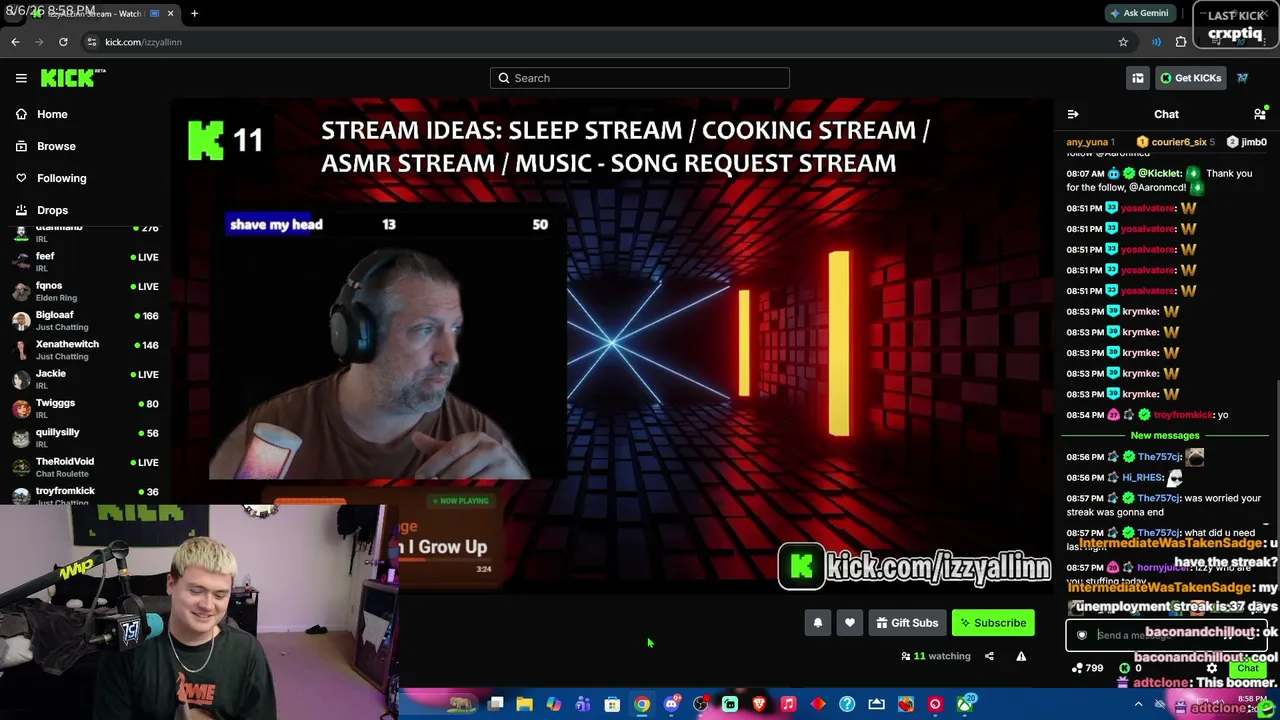Open the taskbar Help question mark app

point(847,705)
